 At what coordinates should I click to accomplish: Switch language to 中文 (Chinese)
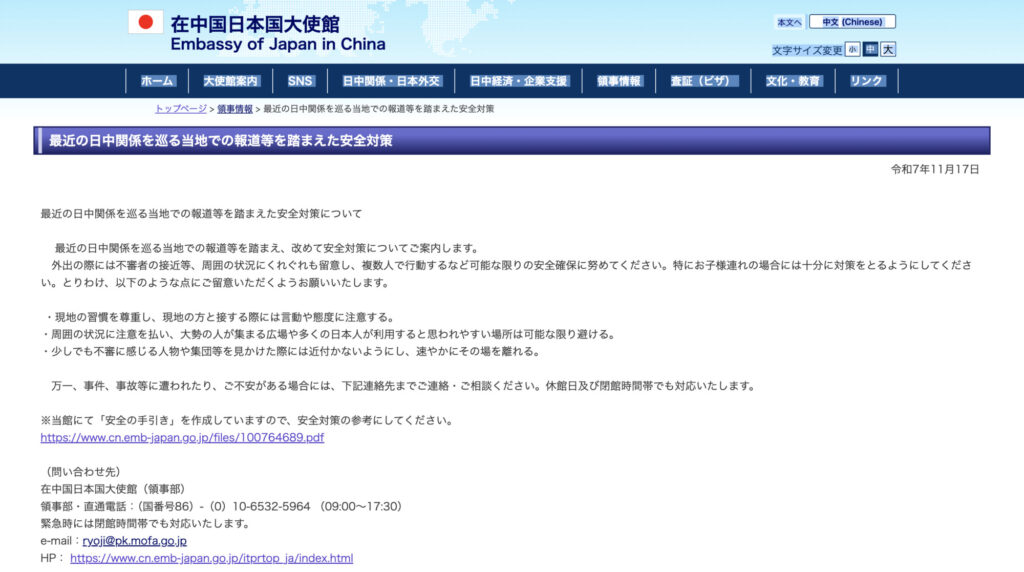[x=852, y=22]
